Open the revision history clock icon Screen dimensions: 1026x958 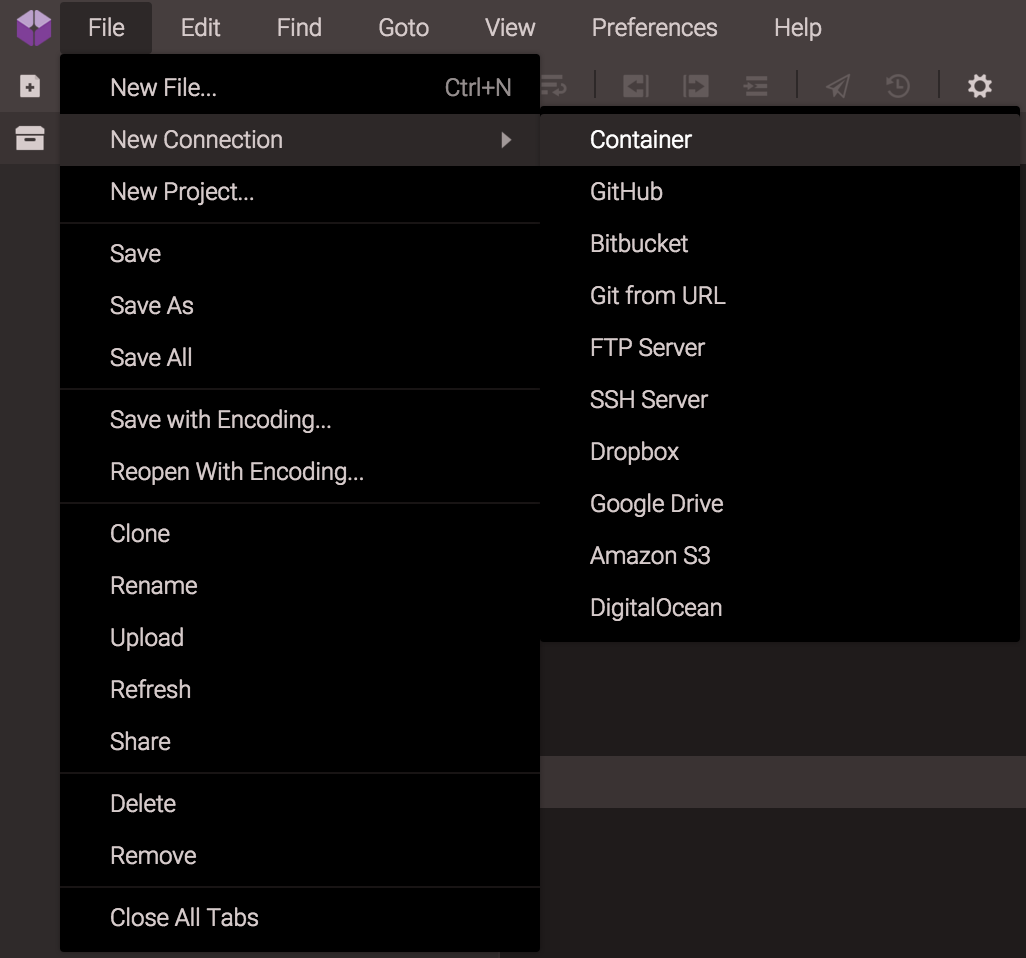coord(898,87)
